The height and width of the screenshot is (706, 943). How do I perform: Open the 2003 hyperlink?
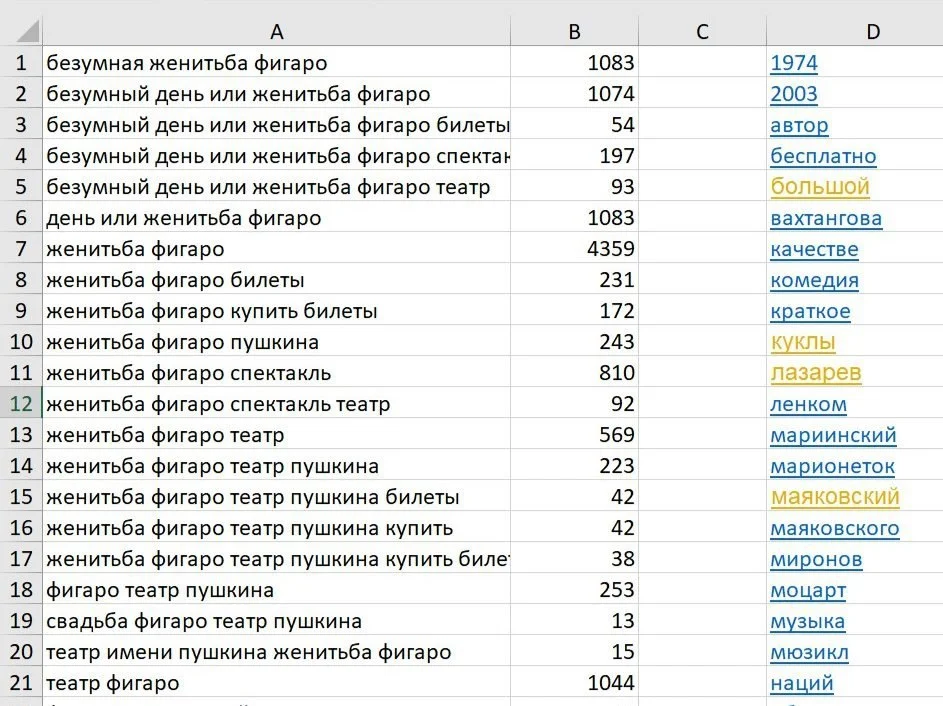794,94
